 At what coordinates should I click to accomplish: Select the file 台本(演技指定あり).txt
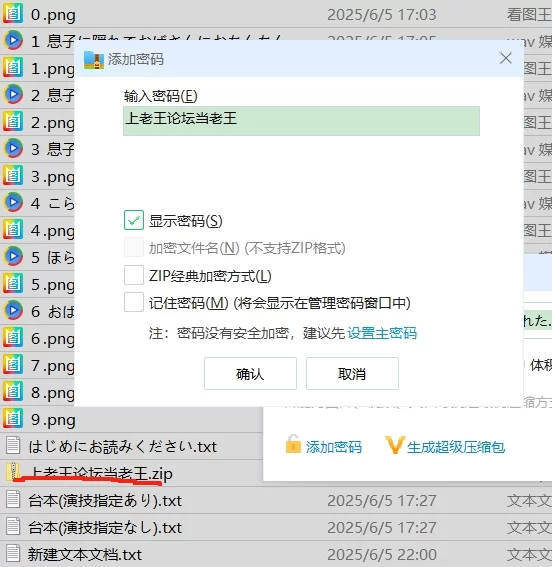click(x=105, y=501)
